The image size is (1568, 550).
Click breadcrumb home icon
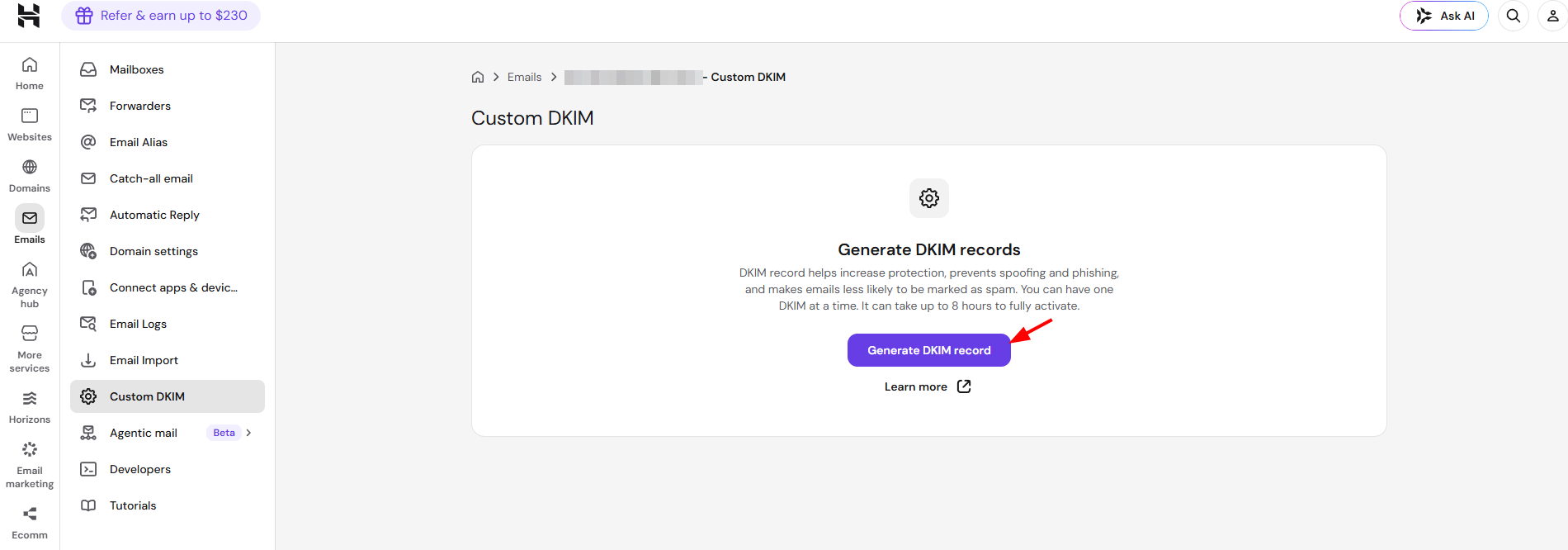[478, 77]
